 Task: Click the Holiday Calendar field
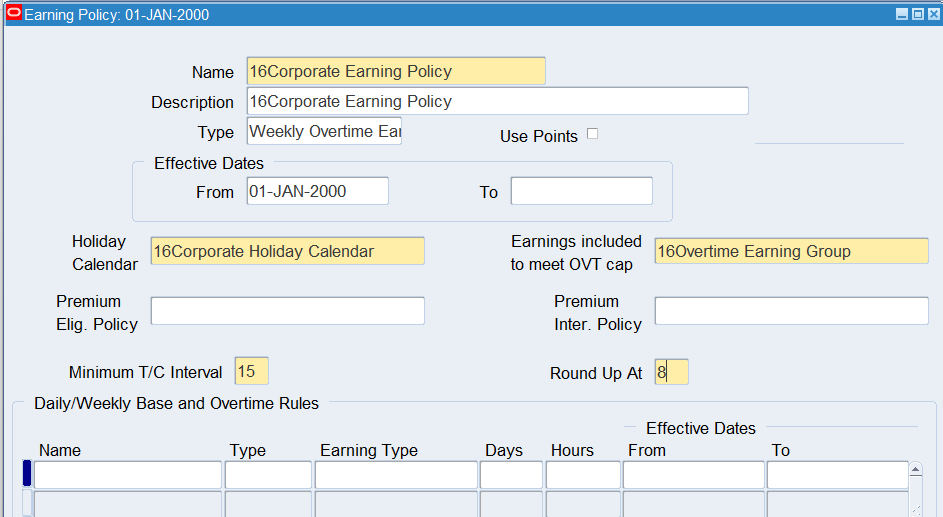pos(287,251)
